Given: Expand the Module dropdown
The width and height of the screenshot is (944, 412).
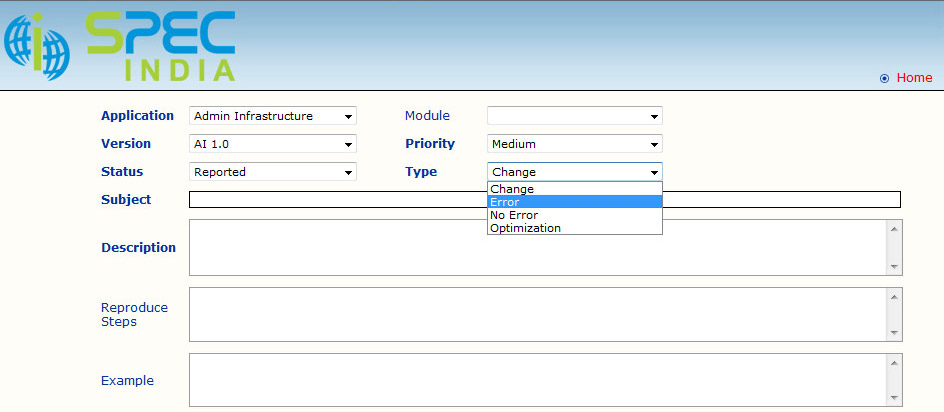Looking at the screenshot, I should (574, 116).
